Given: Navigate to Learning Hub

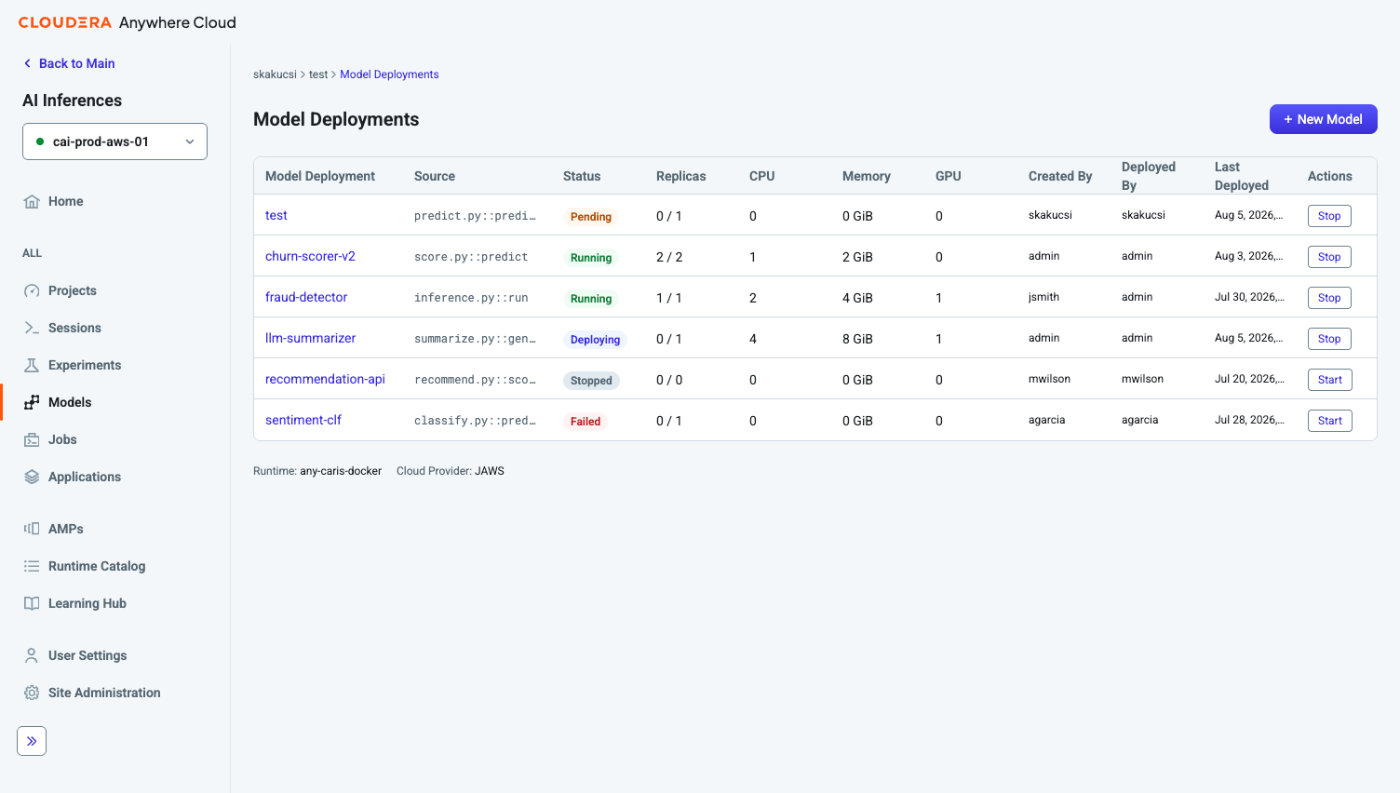Looking at the screenshot, I should pyautogui.click(x=87, y=603).
